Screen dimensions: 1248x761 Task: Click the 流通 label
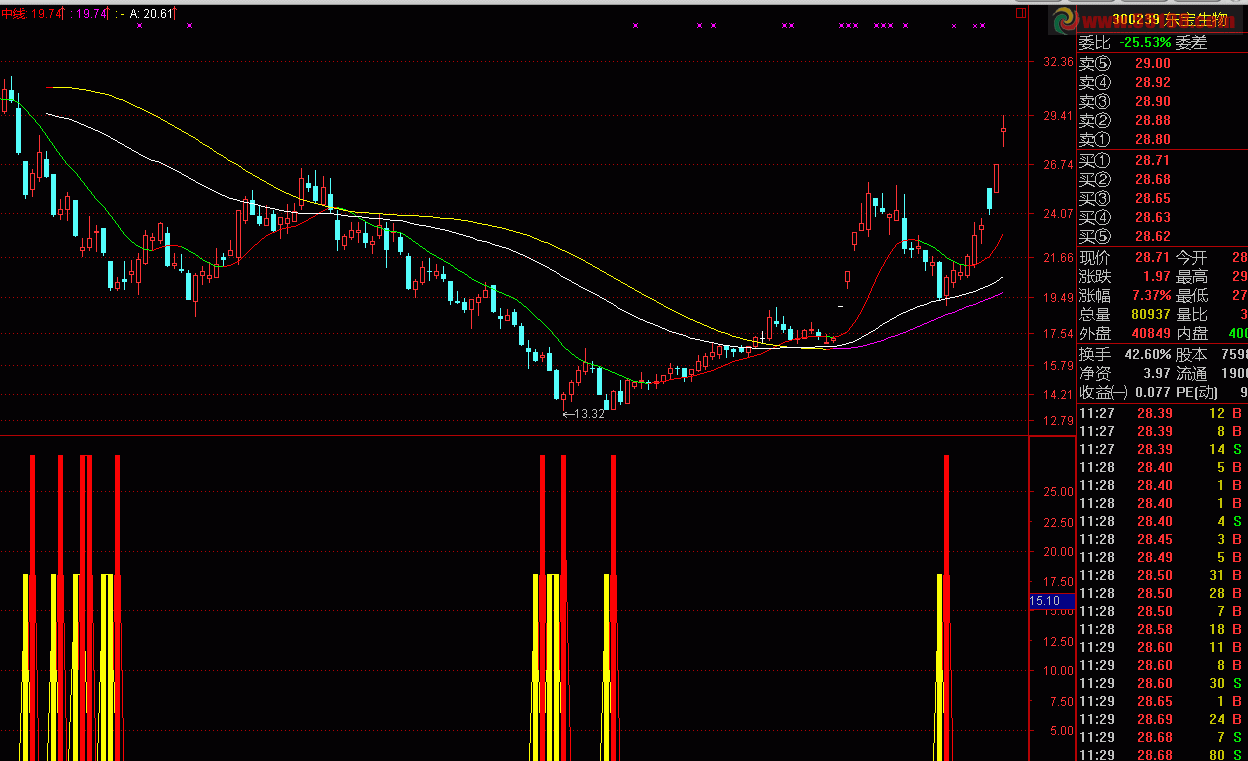pyautogui.click(x=1192, y=373)
